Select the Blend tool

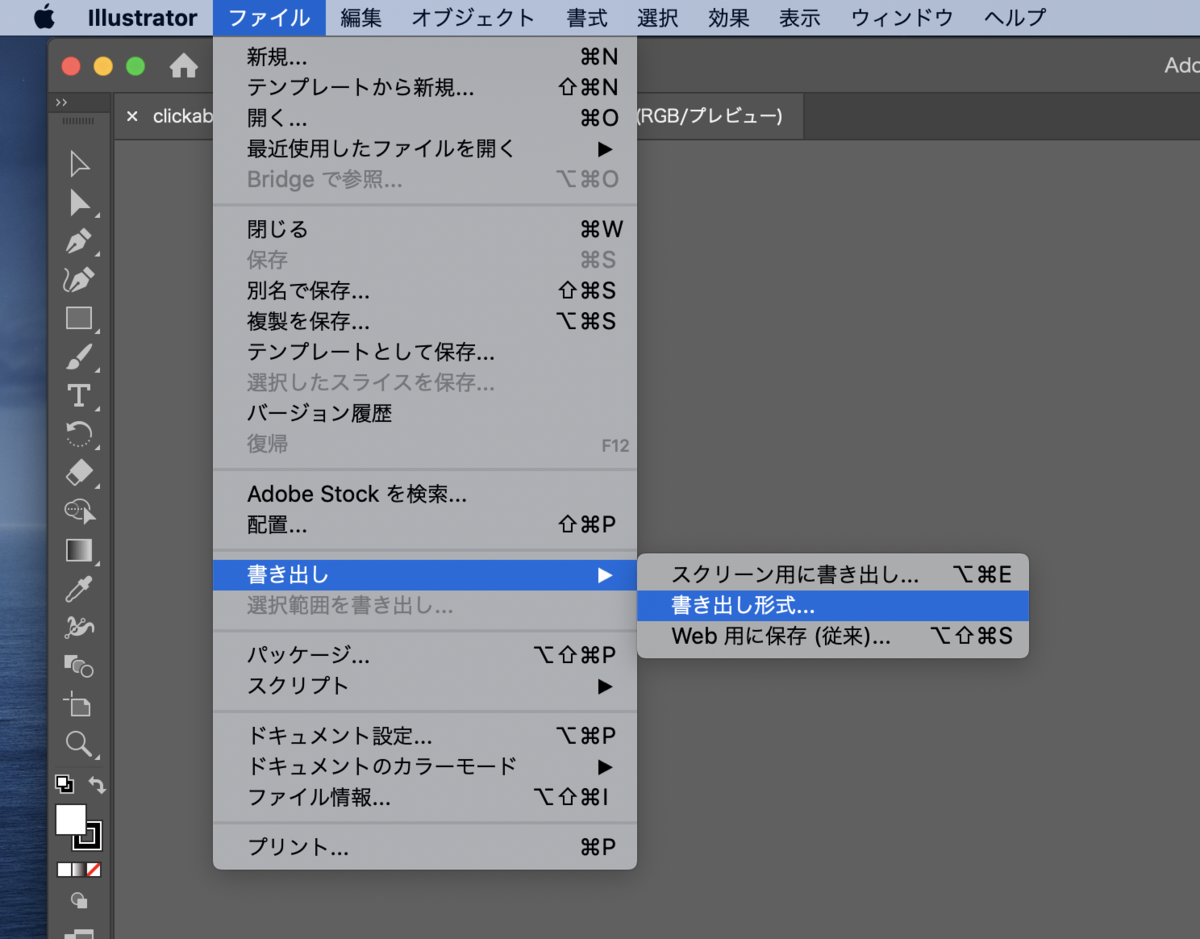[x=79, y=665]
